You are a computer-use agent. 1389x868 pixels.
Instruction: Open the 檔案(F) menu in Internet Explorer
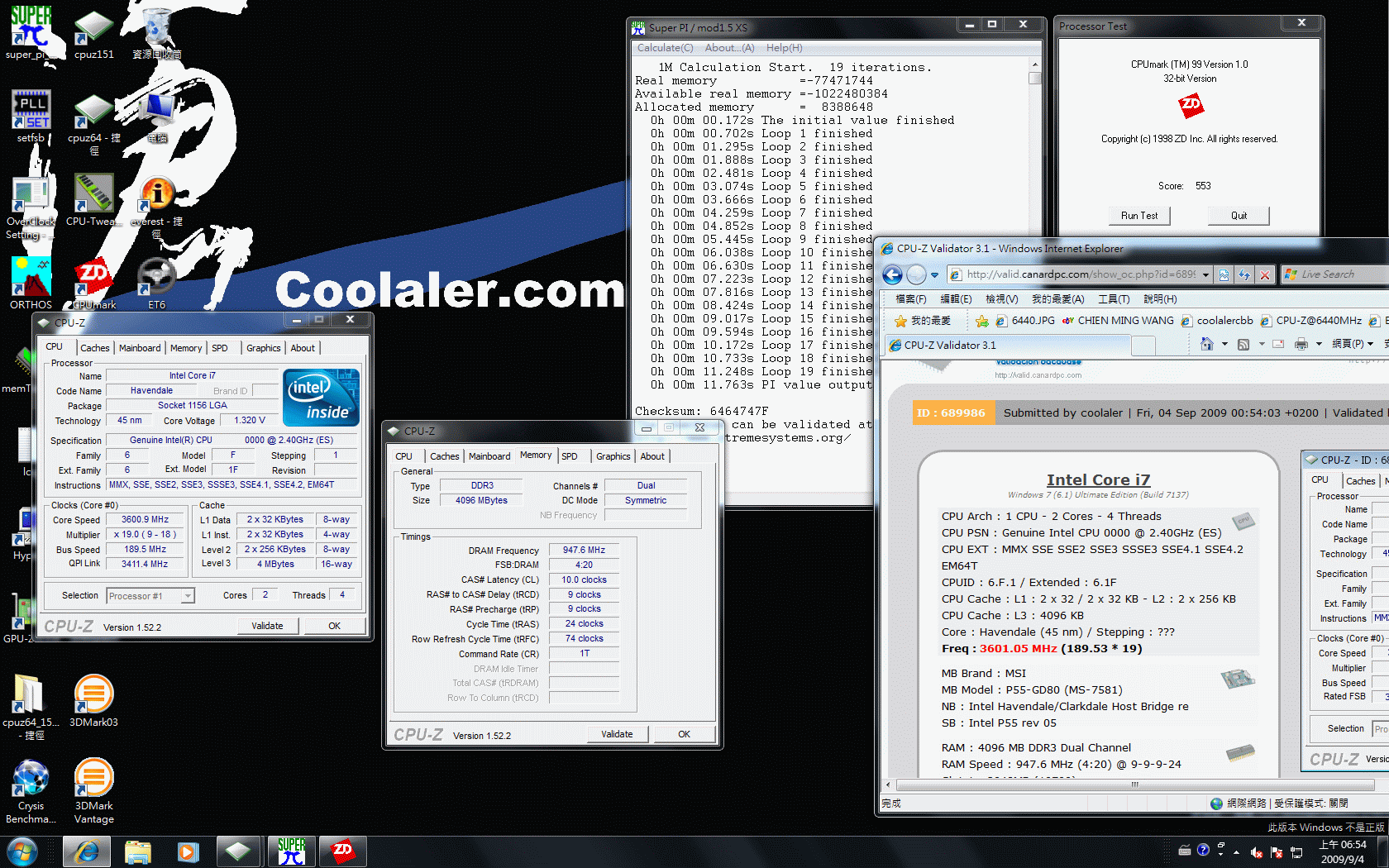point(910,299)
